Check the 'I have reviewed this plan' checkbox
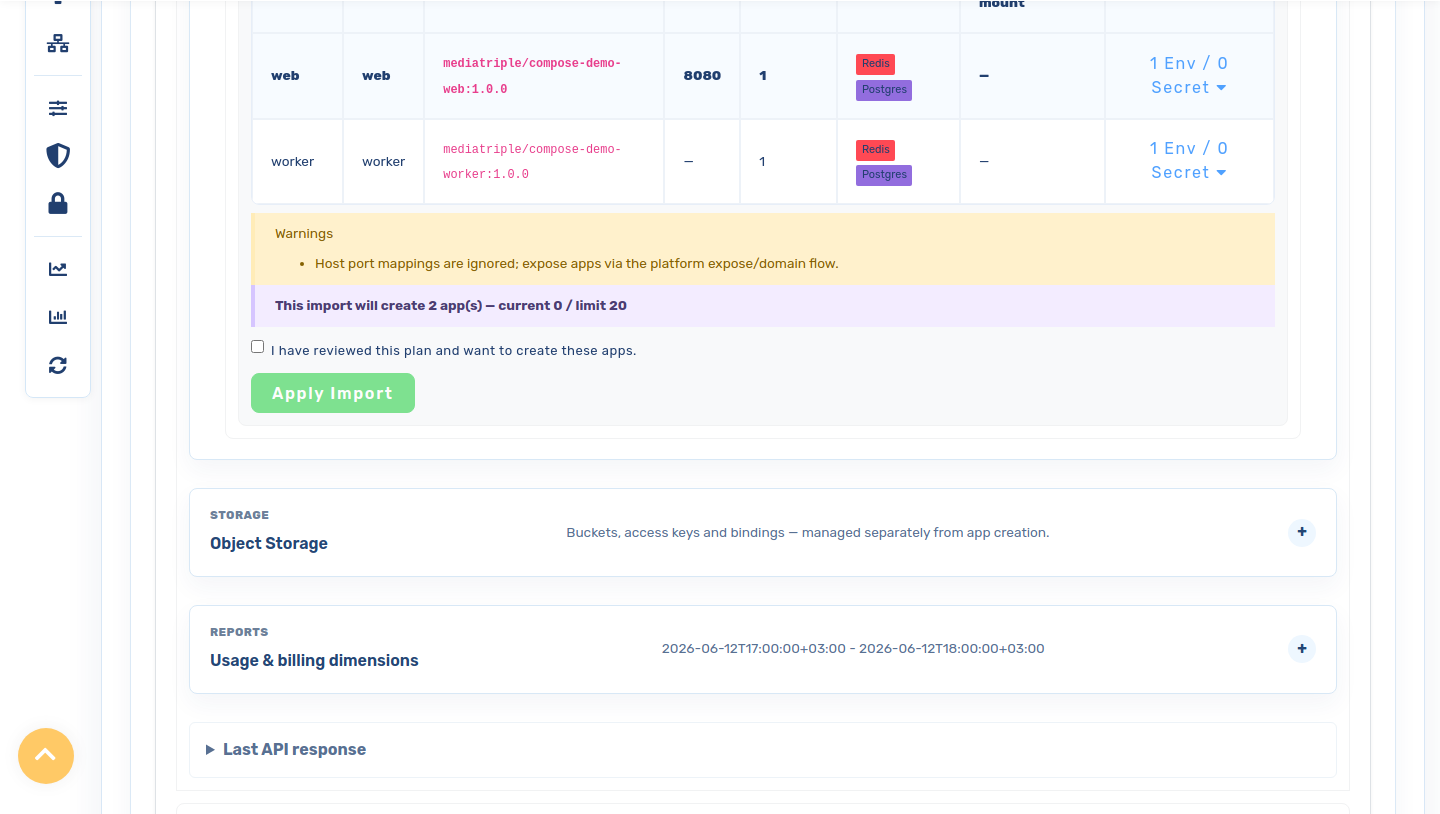Image resolution: width=1440 pixels, height=814 pixels. [x=258, y=347]
